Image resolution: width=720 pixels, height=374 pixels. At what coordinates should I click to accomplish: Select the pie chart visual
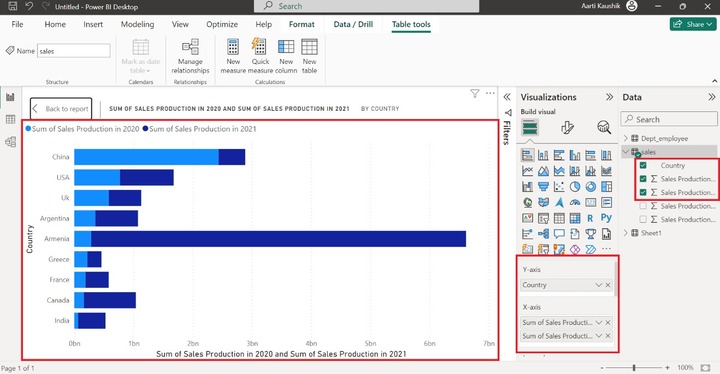[575, 187]
